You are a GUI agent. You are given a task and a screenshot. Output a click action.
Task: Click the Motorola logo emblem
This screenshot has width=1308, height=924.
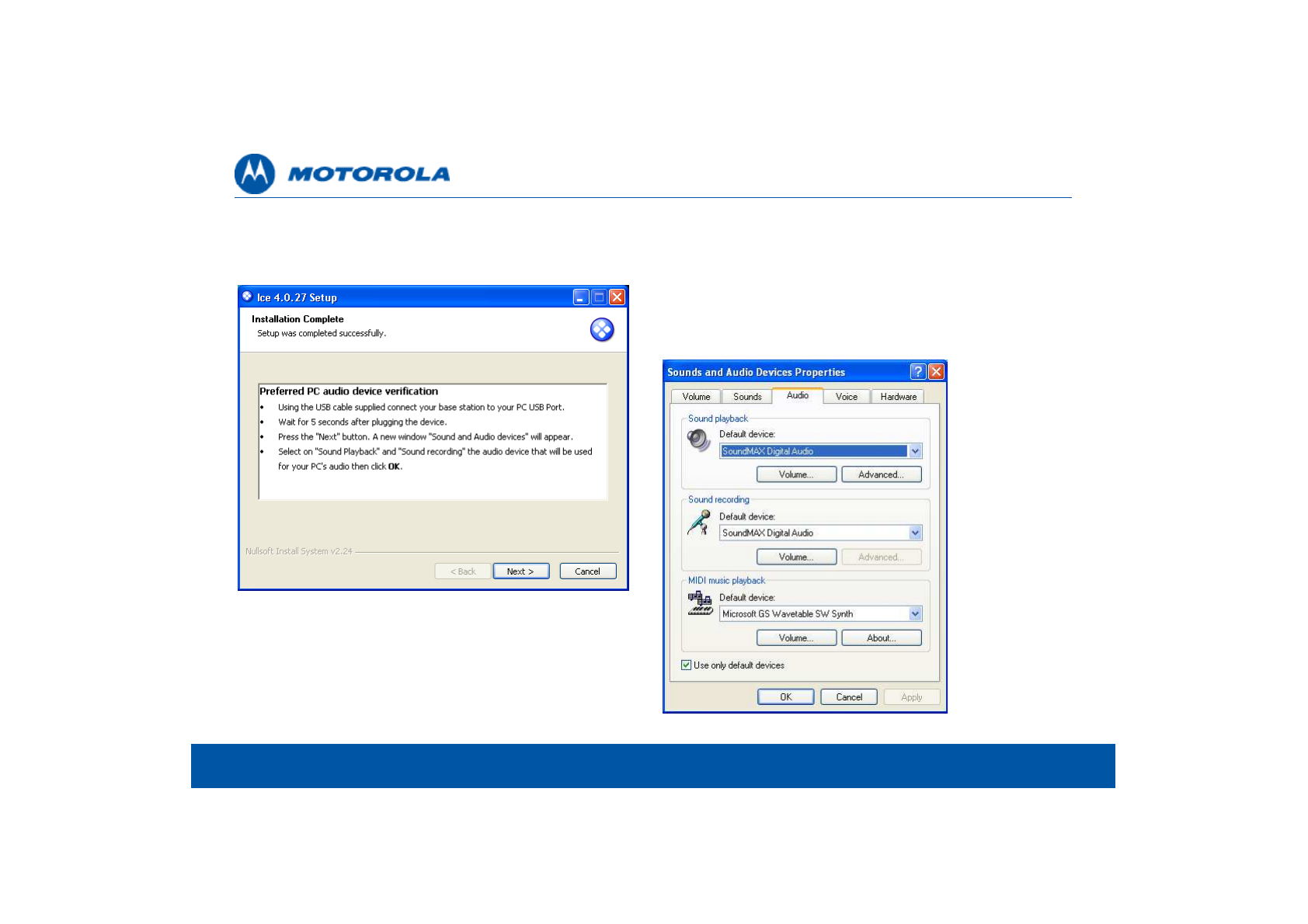(255, 174)
